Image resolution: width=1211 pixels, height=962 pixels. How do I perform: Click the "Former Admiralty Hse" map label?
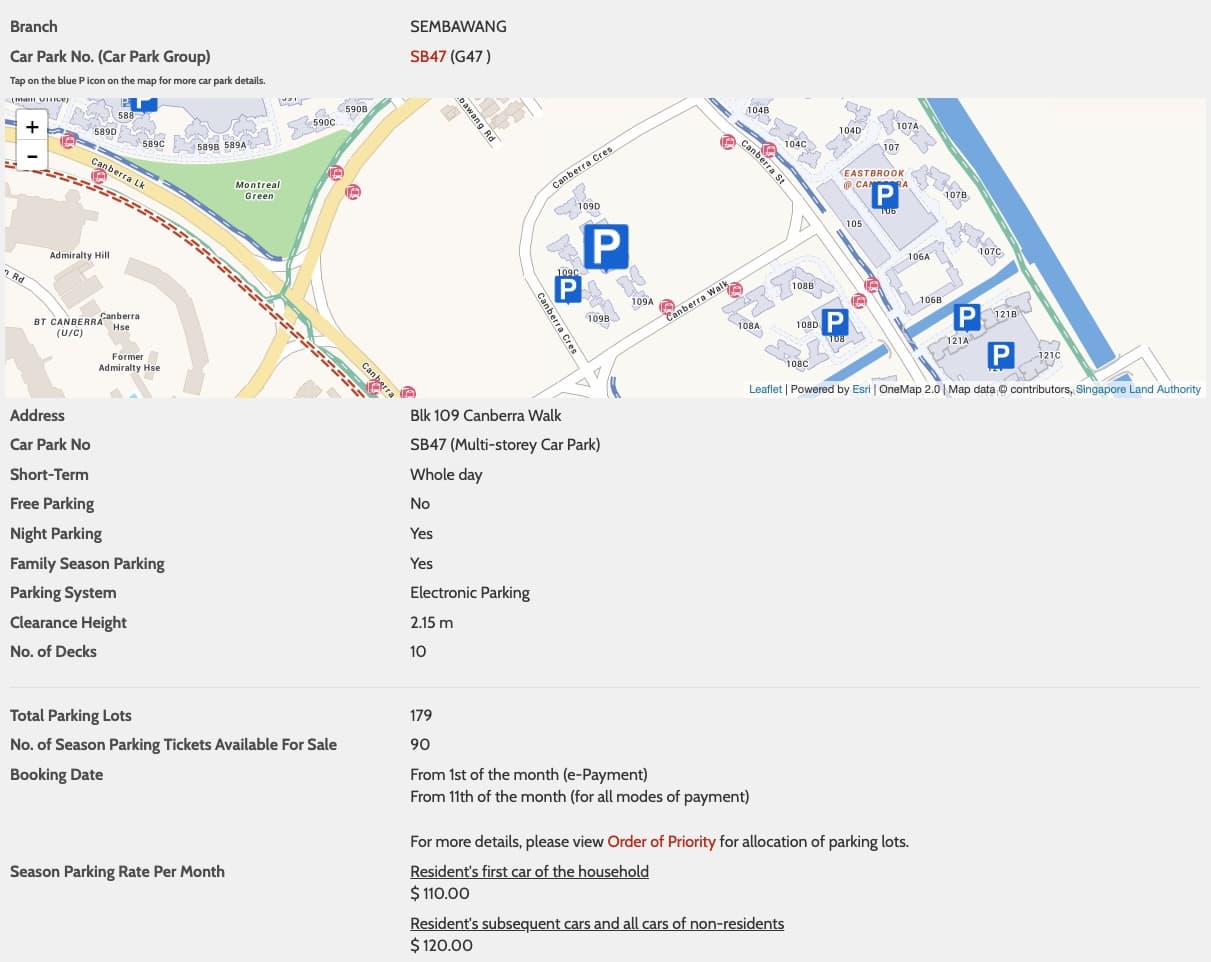129,362
